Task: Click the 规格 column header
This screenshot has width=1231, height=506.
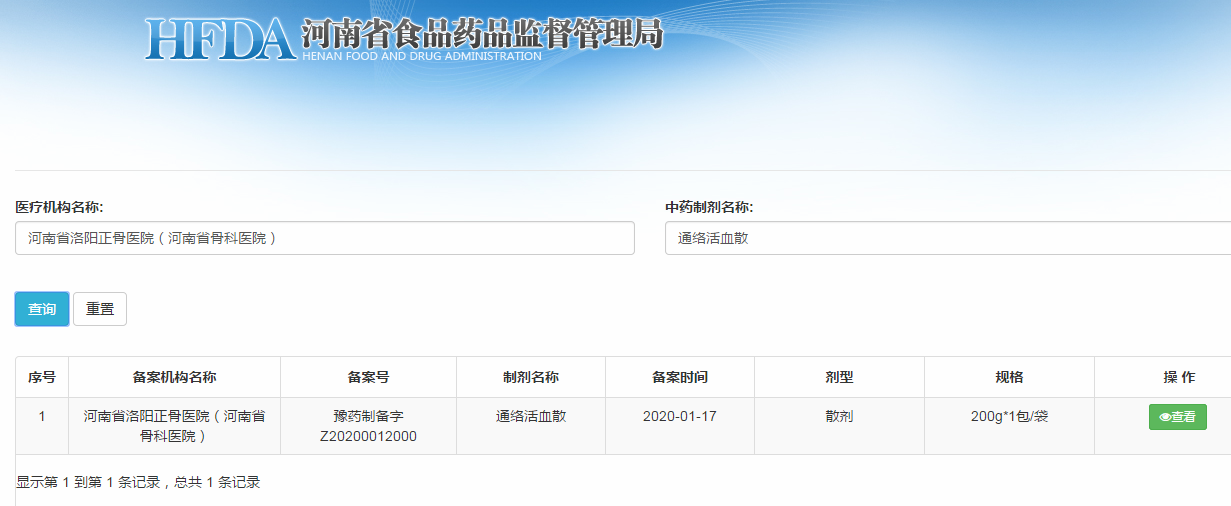Action: (x=1009, y=377)
